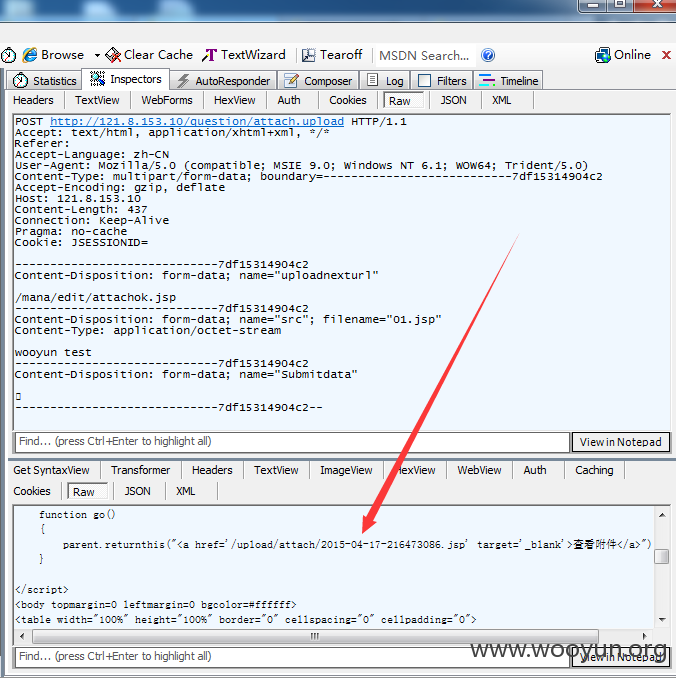Open the Browse dropdown arrow
This screenshot has width=676, height=678.
point(97,55)
